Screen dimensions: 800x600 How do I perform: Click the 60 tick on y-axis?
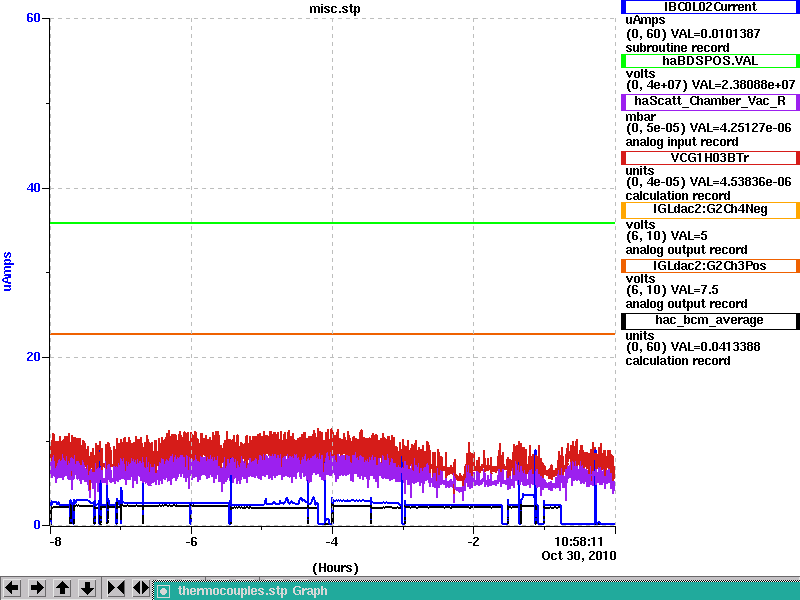click(x=33, y=18)
